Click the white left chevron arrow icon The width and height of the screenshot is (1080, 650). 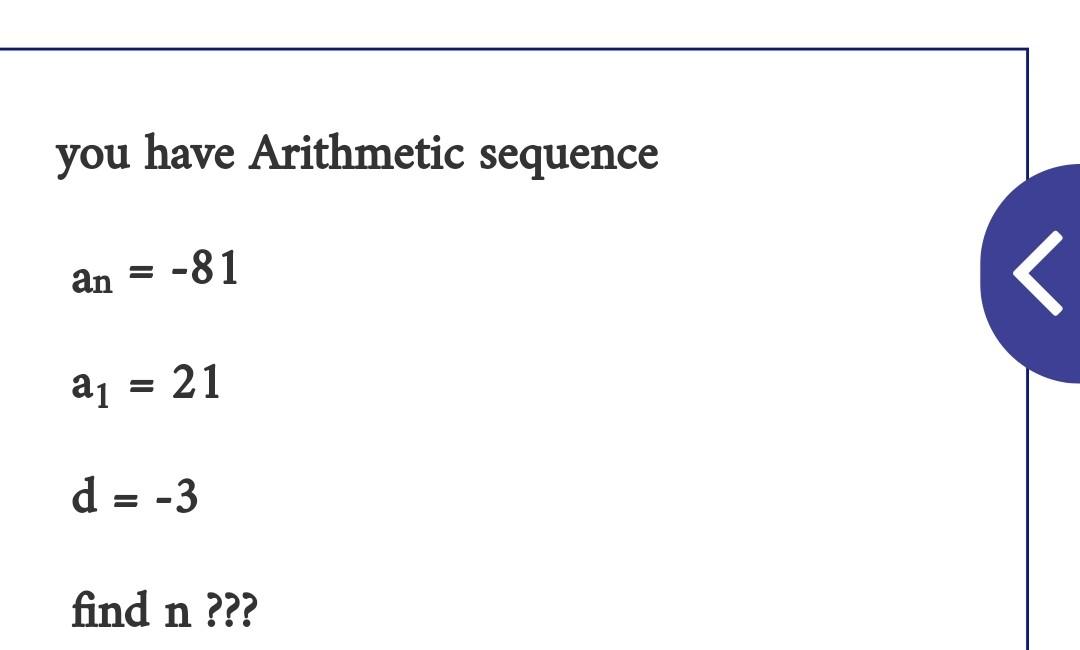[x=1038, y=273]
